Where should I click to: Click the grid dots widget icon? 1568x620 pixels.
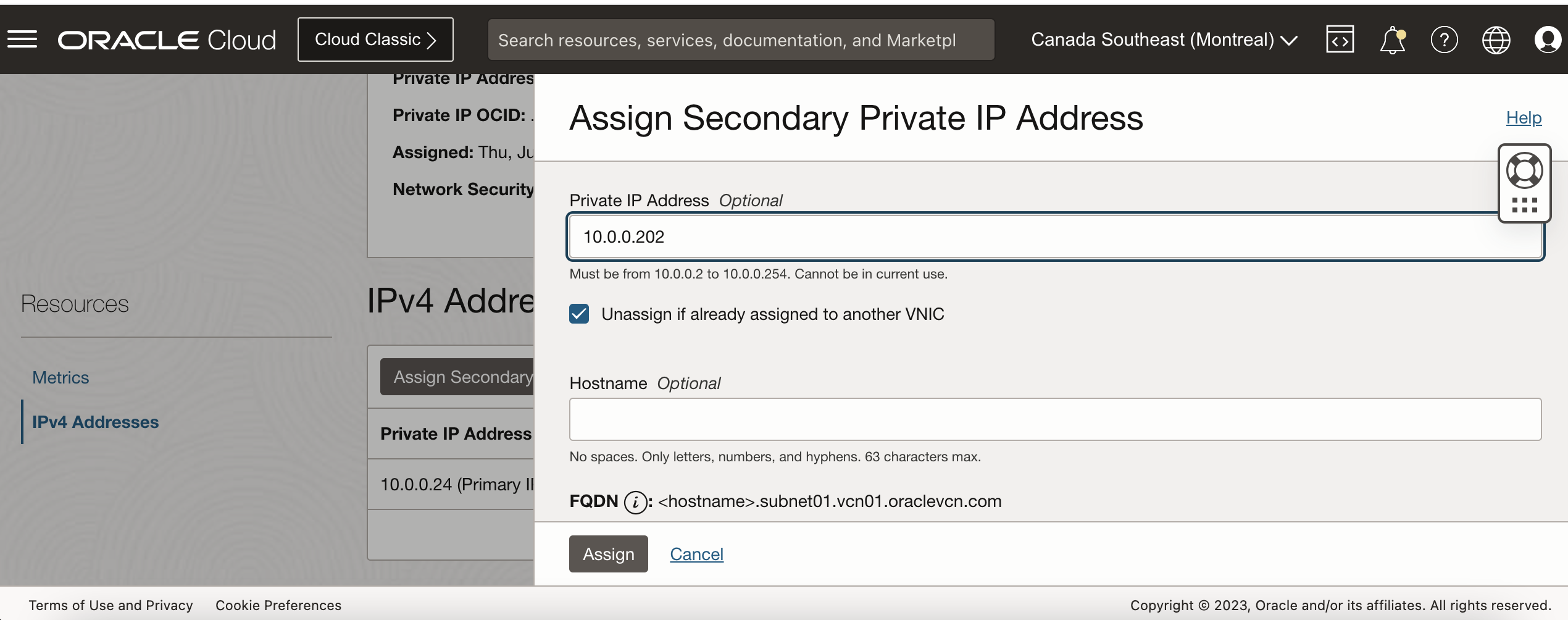pos(1525,204)
